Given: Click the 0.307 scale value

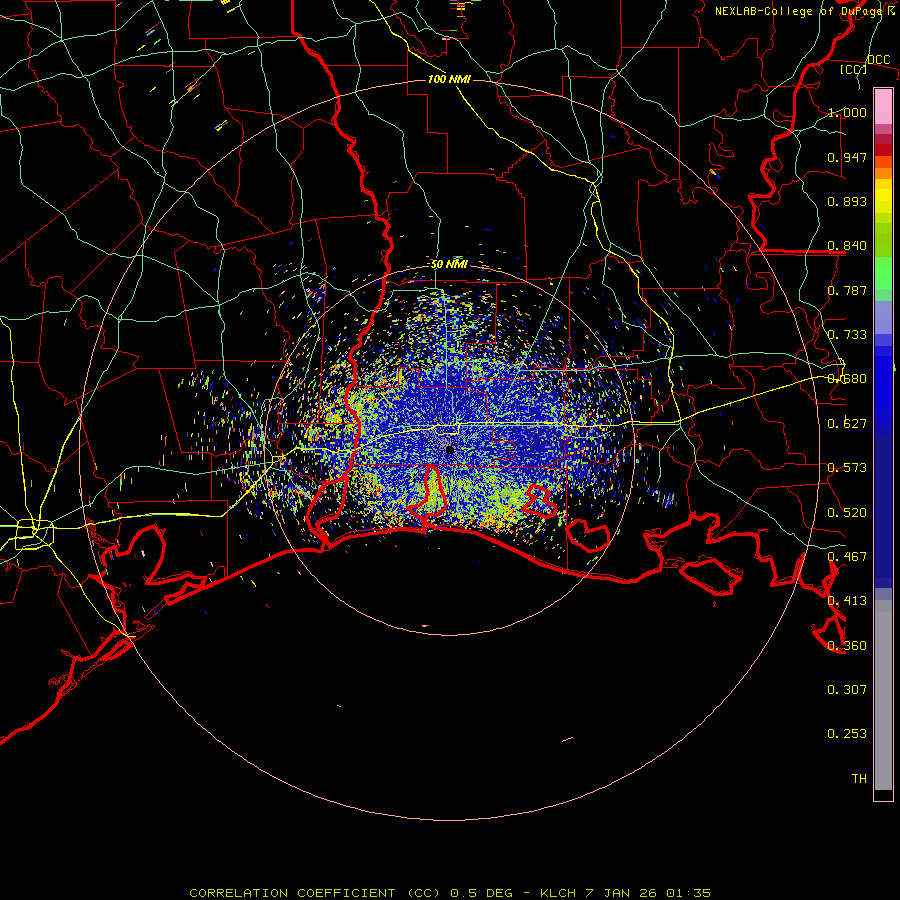Looking at the screenshot, I should (847, 690).
